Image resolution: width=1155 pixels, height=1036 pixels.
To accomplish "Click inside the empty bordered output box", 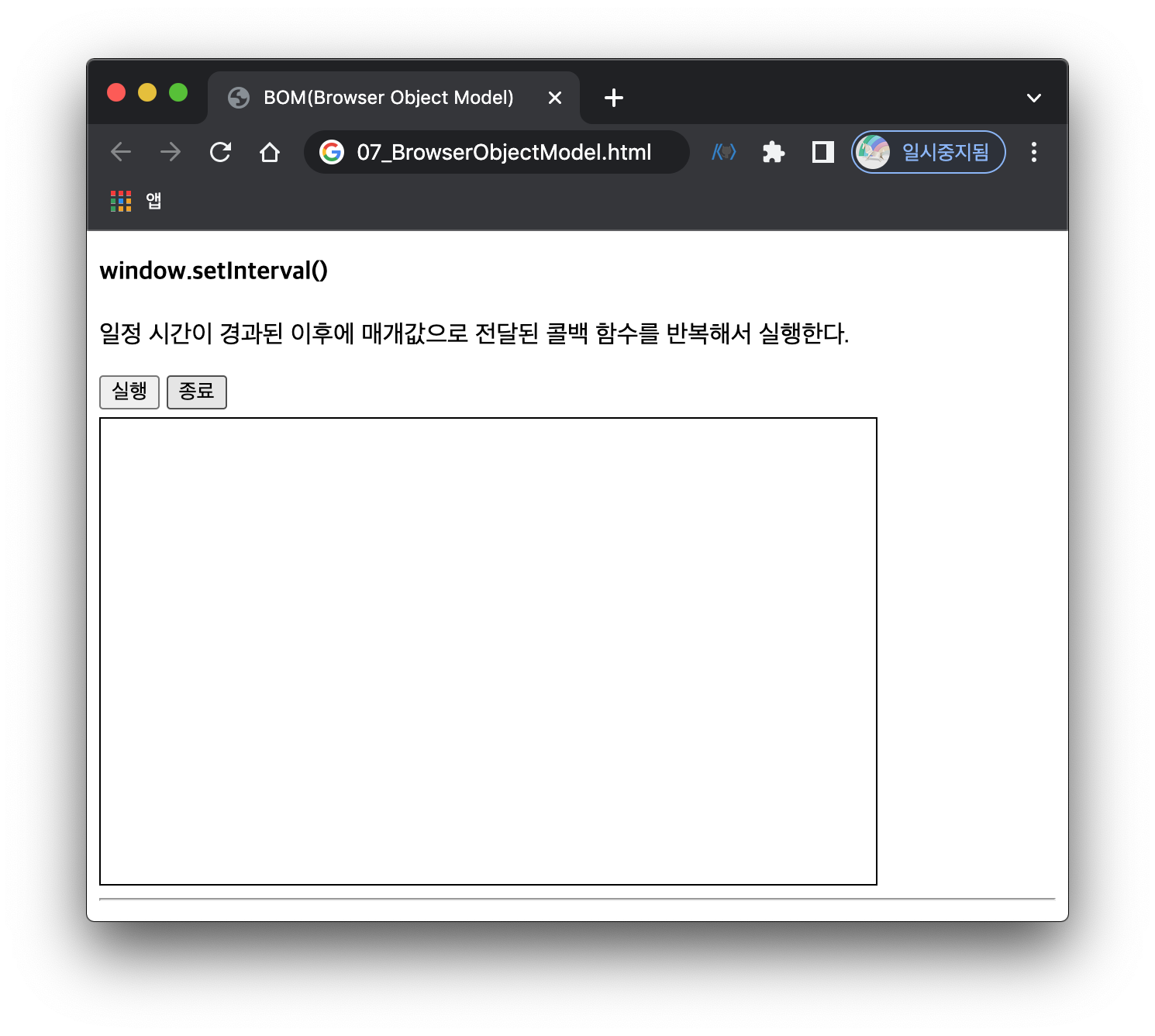I will point(488,651).
